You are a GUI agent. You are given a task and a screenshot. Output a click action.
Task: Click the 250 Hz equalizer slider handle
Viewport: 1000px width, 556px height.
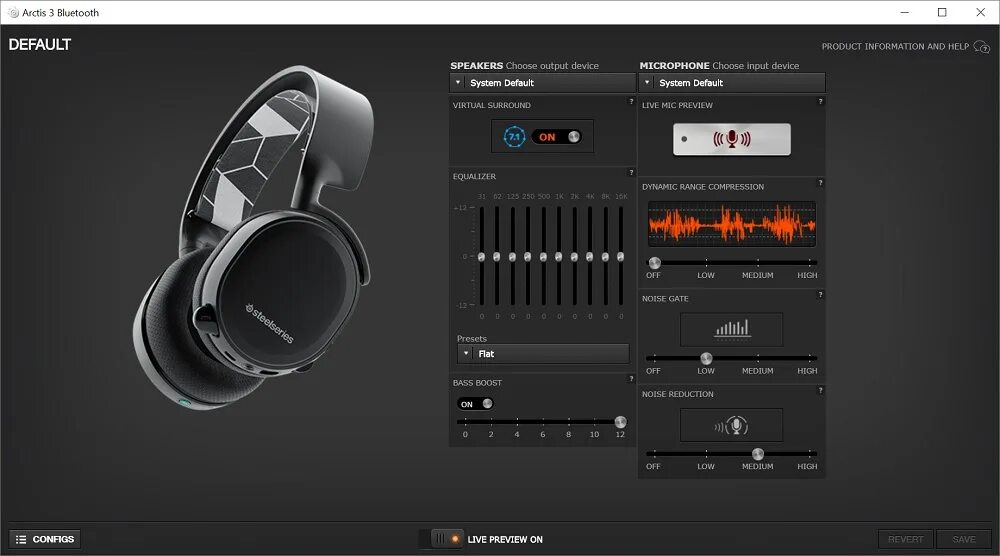pos(527,257)
